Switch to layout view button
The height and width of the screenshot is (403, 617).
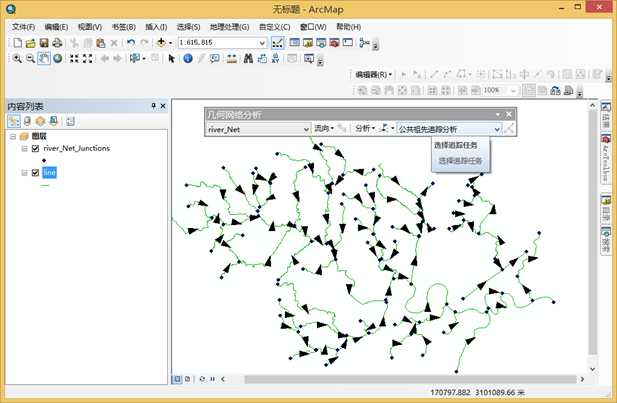[x=188, y=379]
